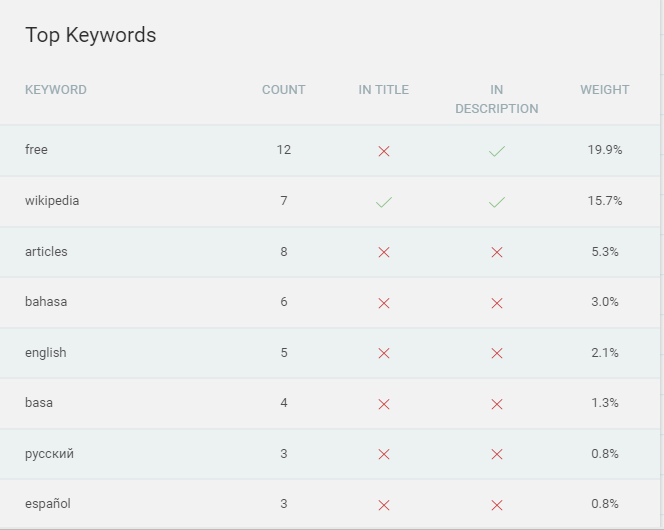This screenshot has width=664, height=530.
Task: Click the in-title X for english
Action: [384, 353]
